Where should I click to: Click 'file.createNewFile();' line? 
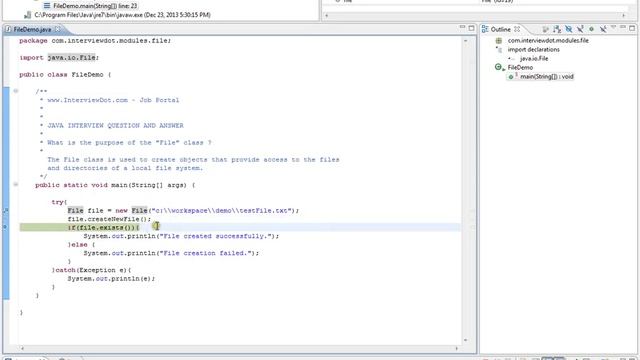click(x=109, y=219)
